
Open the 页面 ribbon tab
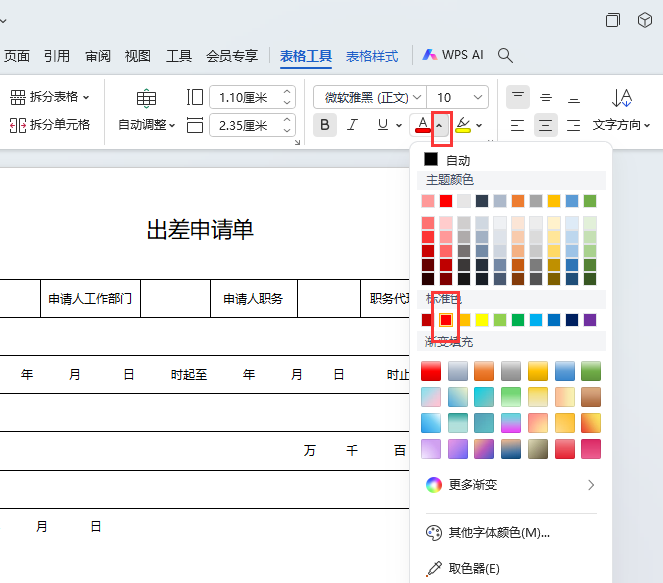pos(16,56)
